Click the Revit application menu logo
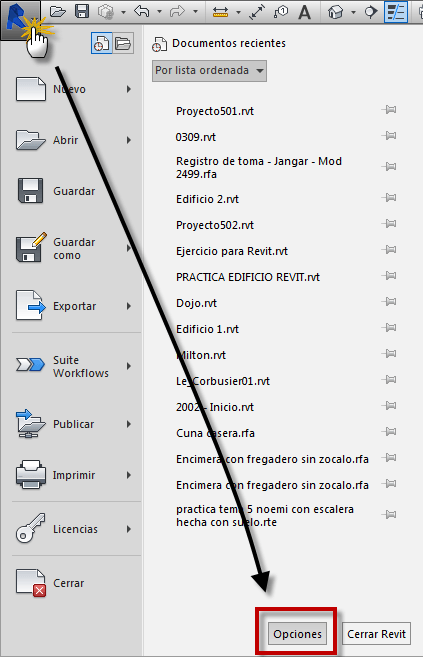This screenshot has width=423, height=657. pos(20,20)
